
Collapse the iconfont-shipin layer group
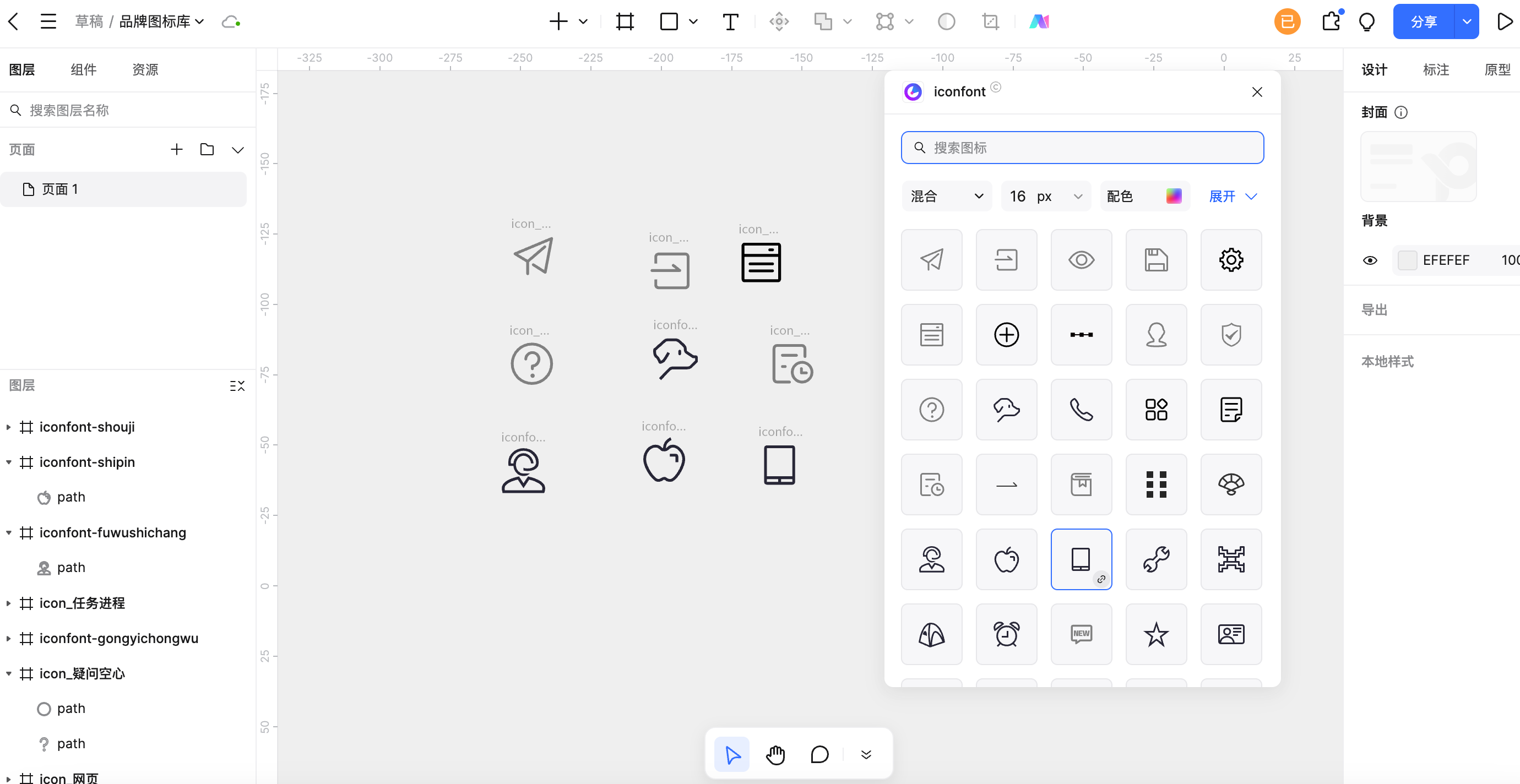tap(8, 462)
